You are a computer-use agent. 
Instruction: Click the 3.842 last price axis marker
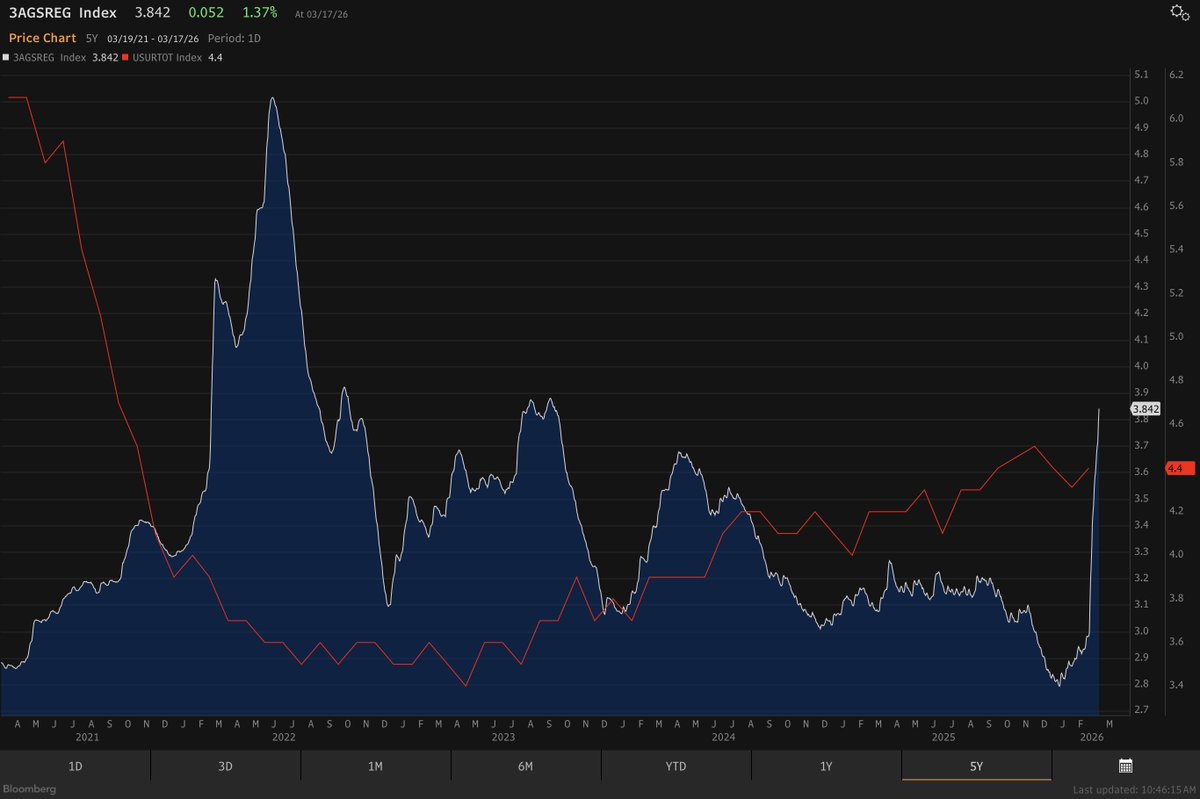tap(1145, 408)
